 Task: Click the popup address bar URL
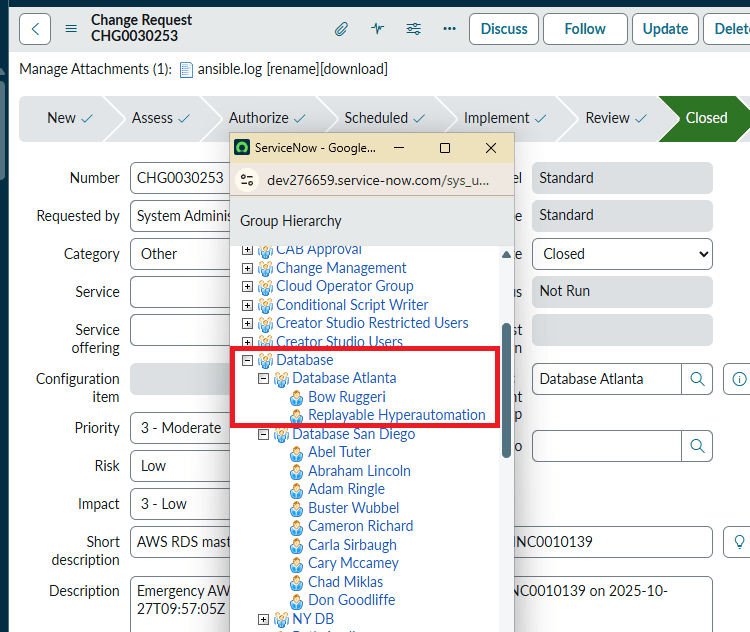click(378, 181)
